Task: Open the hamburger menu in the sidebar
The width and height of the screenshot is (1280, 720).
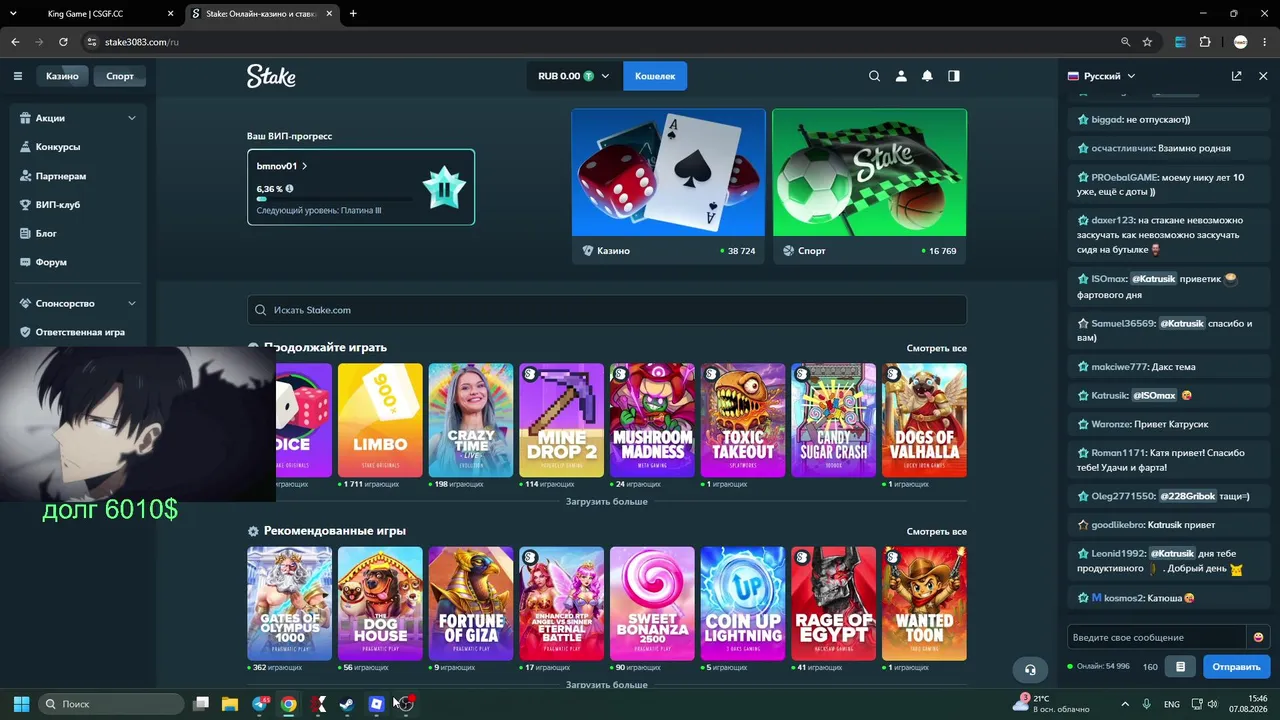Action: click(x=18, y=76)
